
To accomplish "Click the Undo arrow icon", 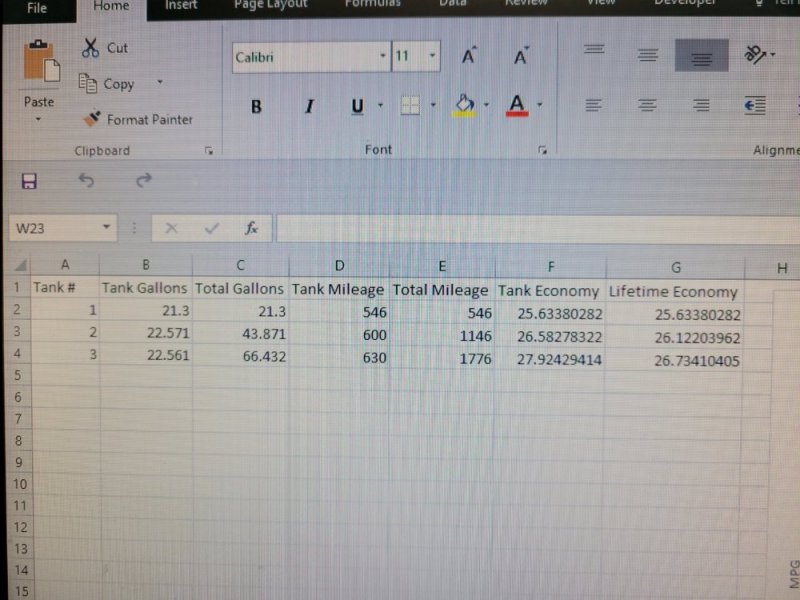I will pos(86,181).
